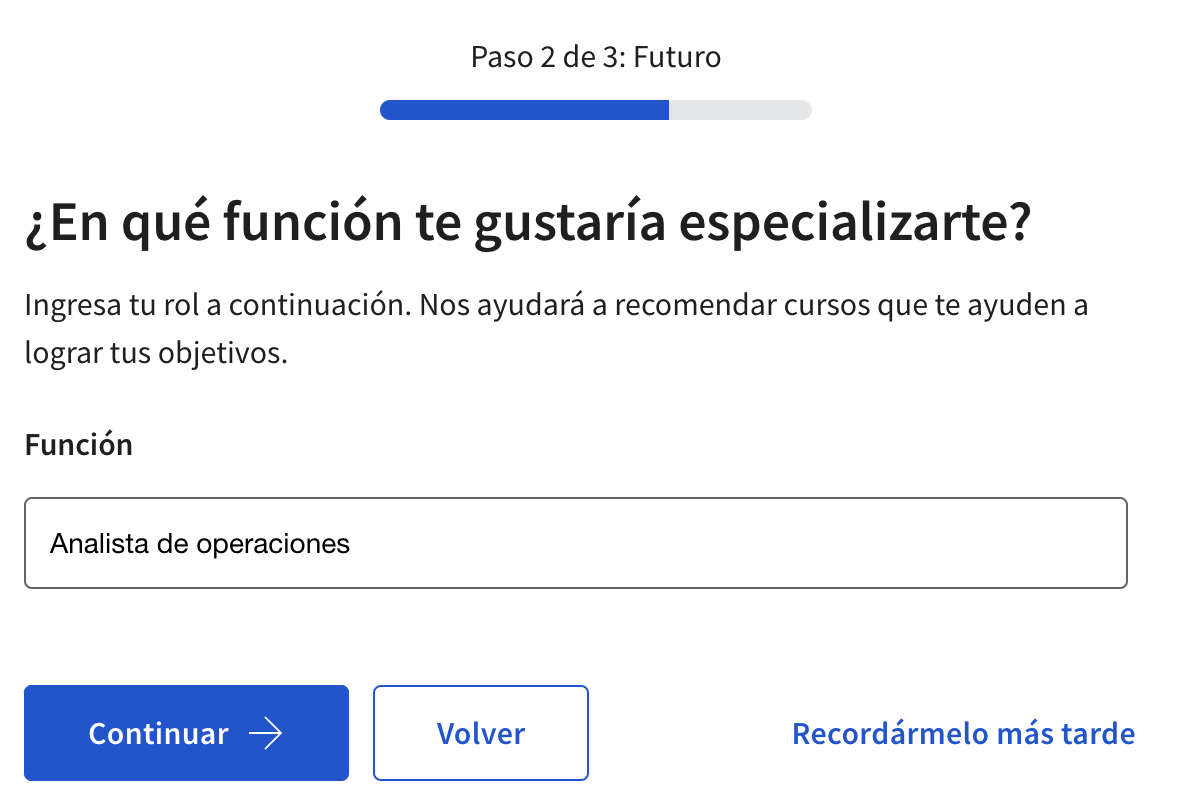The height and width of the screenshot is (810, 1190).
Task: Click the 'Analista de operaciones' text in field
Action: click(x=200, y=544)
